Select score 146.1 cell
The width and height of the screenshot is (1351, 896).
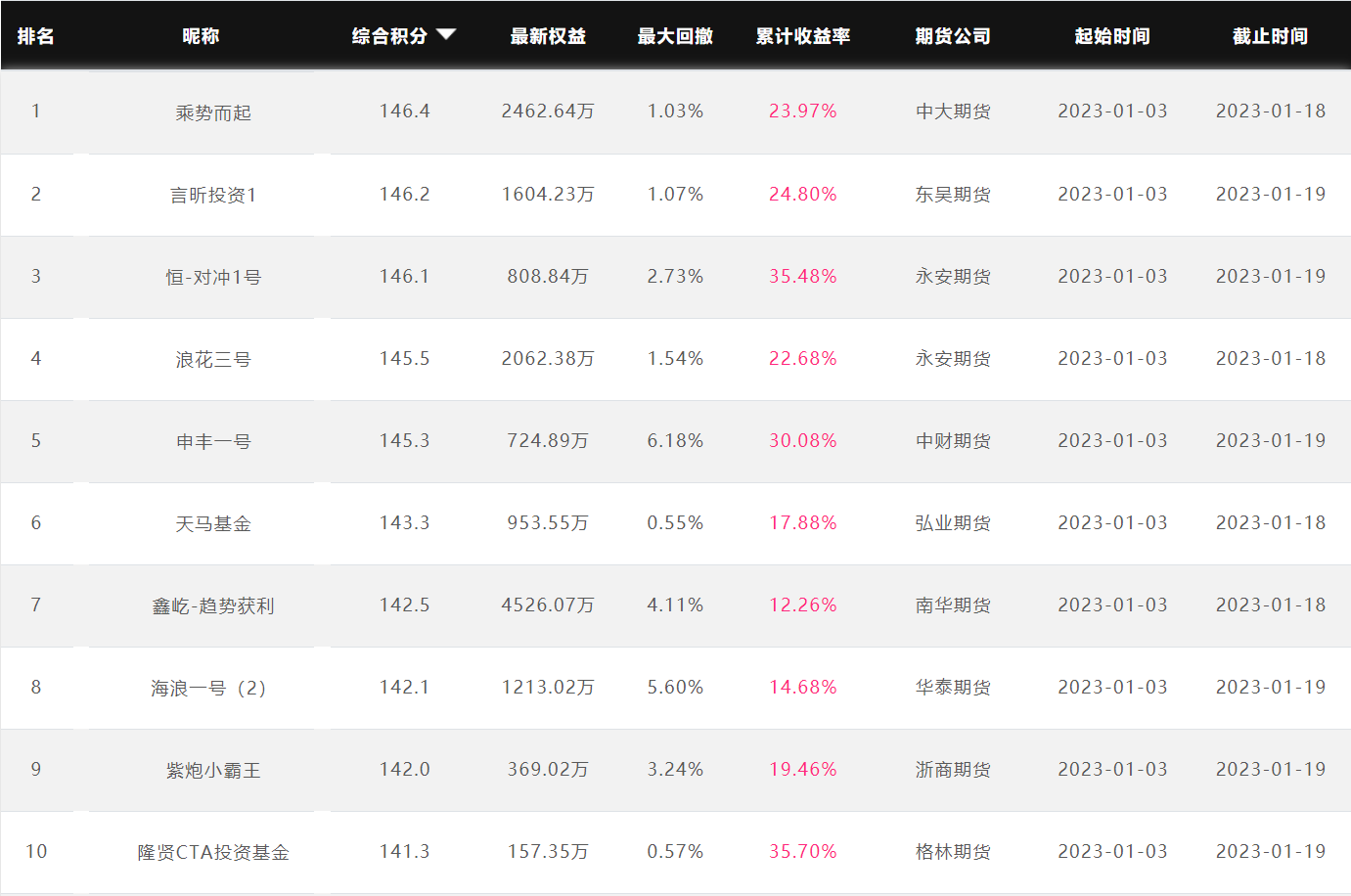404,276
